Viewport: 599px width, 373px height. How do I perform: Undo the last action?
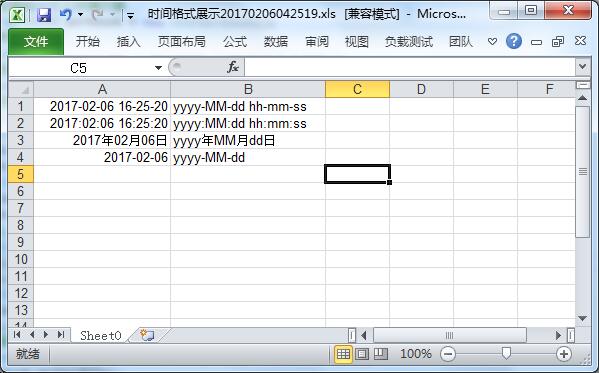pos(66,15)
